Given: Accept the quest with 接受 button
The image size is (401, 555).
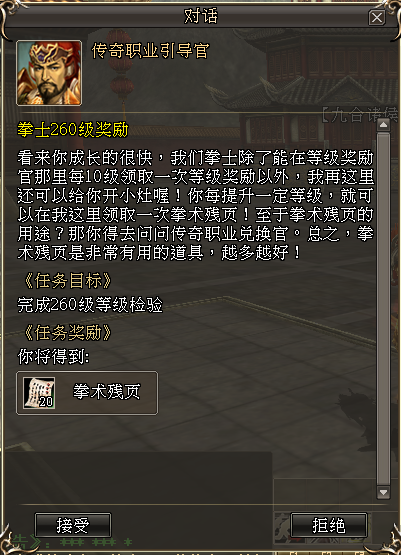Looking at the screenshot, I should [73, 525].
